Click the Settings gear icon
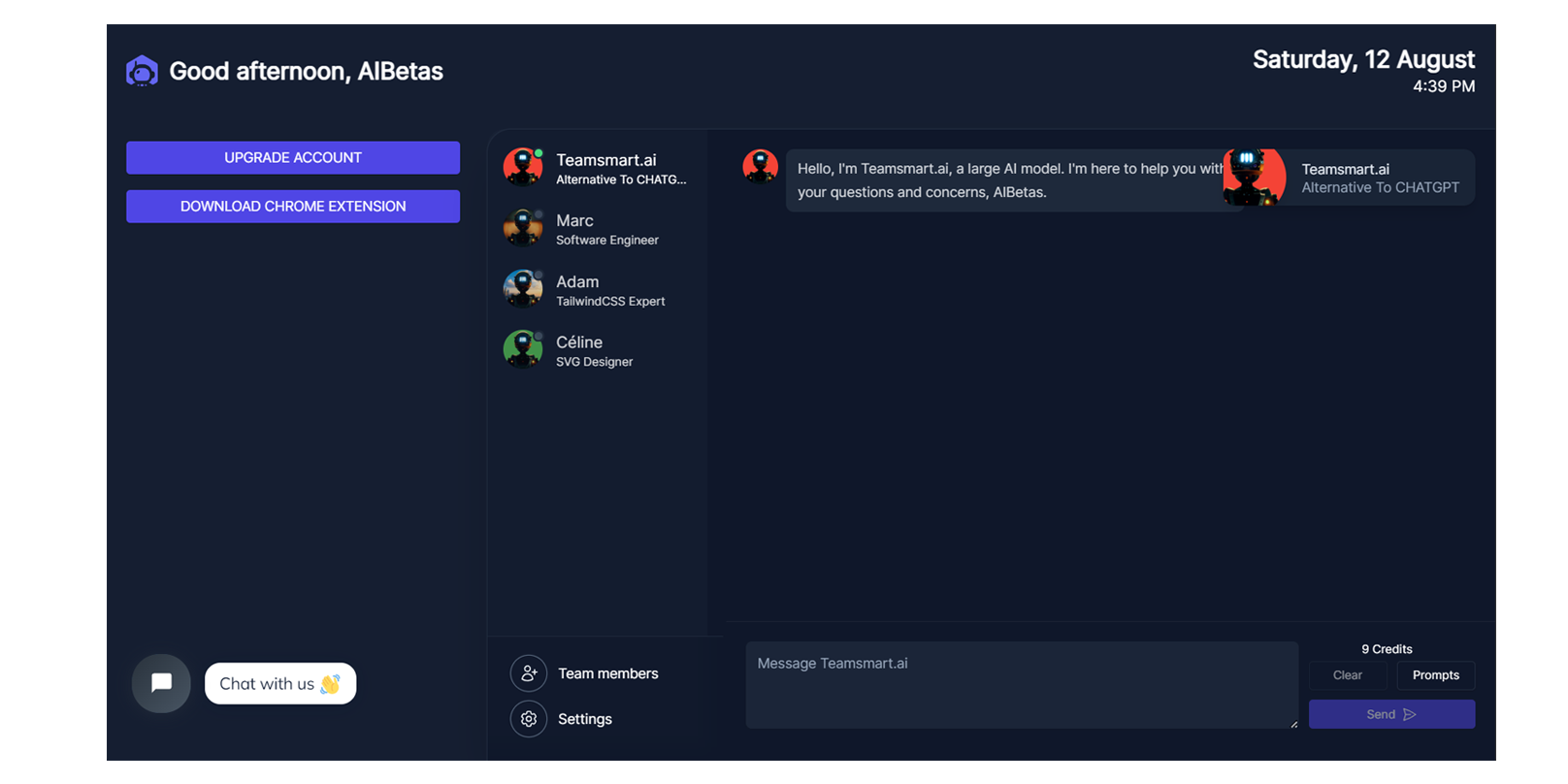 (529, 719)
